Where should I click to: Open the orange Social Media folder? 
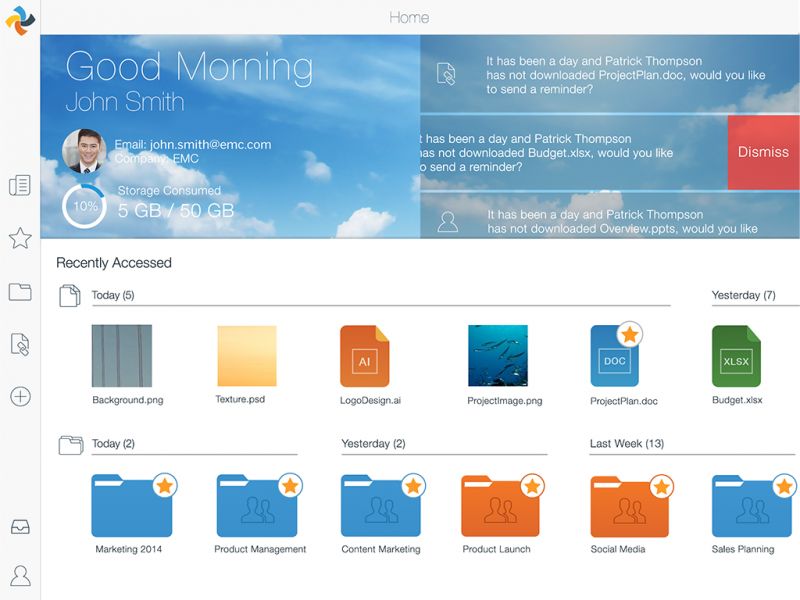pyautogui.click(x=630, y=506)
